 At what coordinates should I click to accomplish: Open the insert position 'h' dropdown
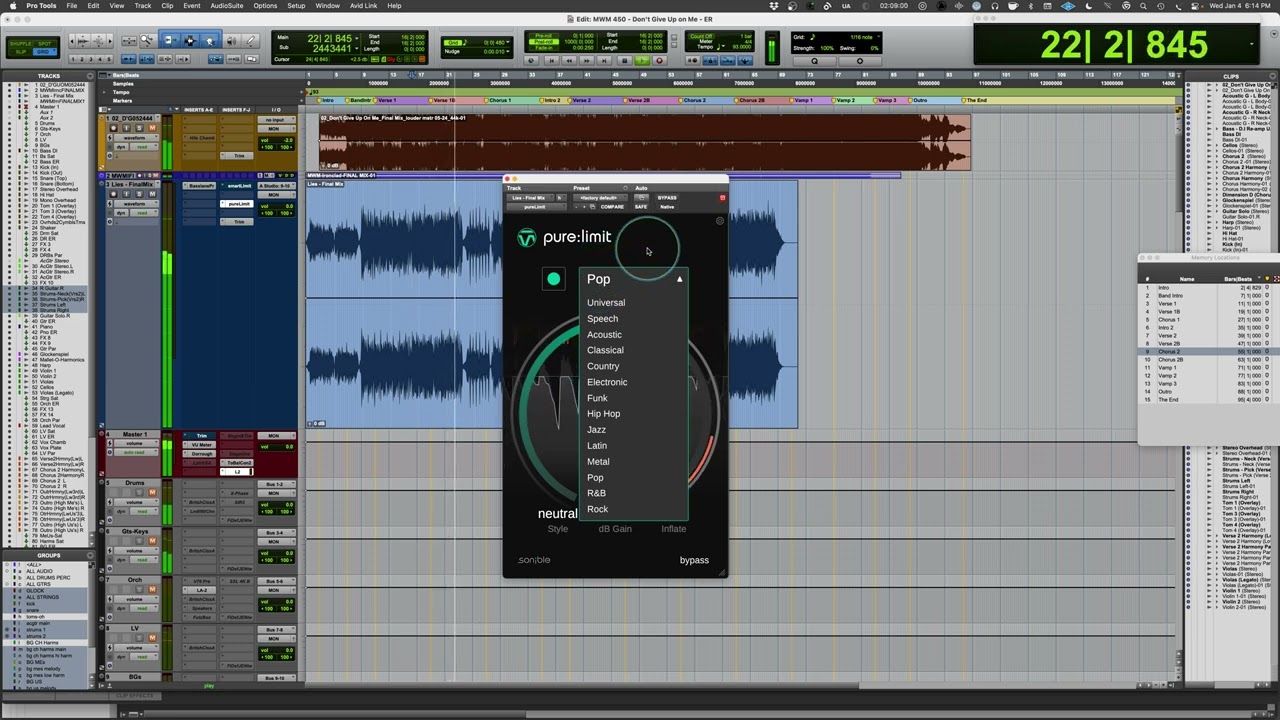[560, 198]
